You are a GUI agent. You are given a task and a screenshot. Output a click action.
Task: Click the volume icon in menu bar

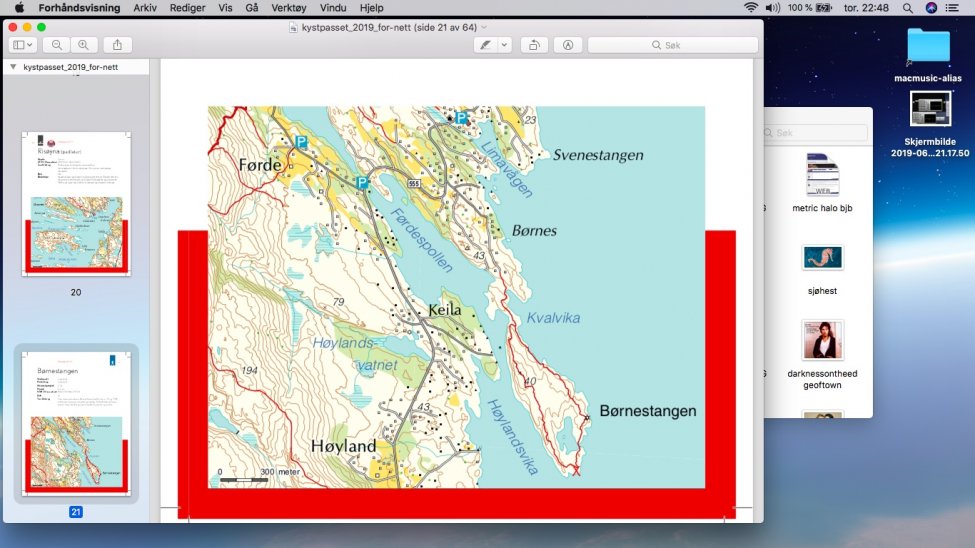[x=772, y=7]
